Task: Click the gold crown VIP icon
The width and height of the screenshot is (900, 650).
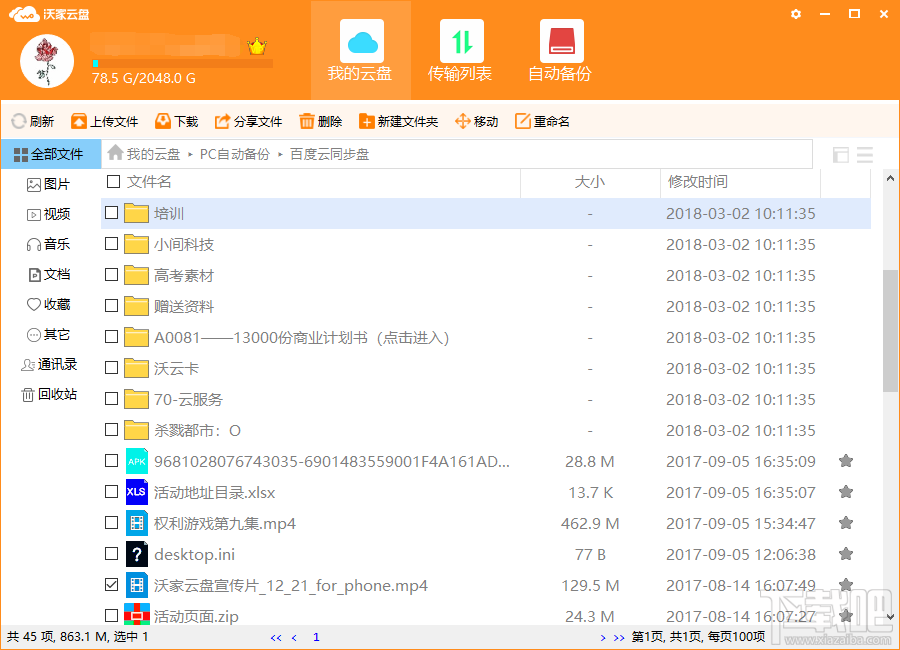Action: point(257,46)
